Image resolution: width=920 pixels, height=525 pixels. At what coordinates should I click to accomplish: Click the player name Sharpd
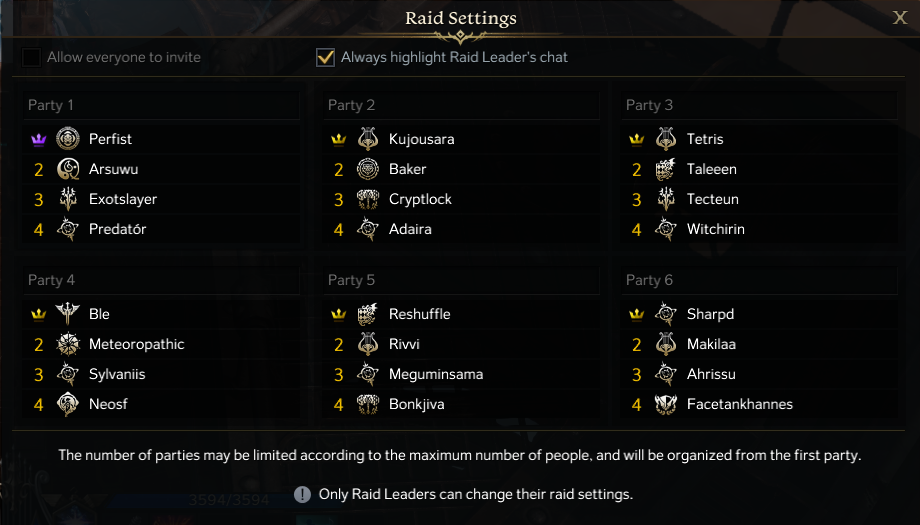coord(710,314)
